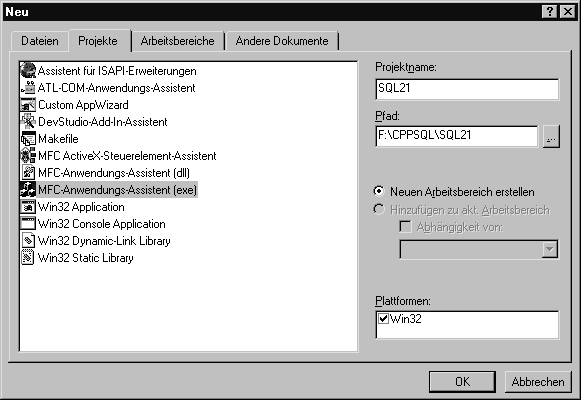Open the dependency project dropdown arrow
The height and width of the screenshot is (400, 581).
pyautogui.click(x=550, y=249)
